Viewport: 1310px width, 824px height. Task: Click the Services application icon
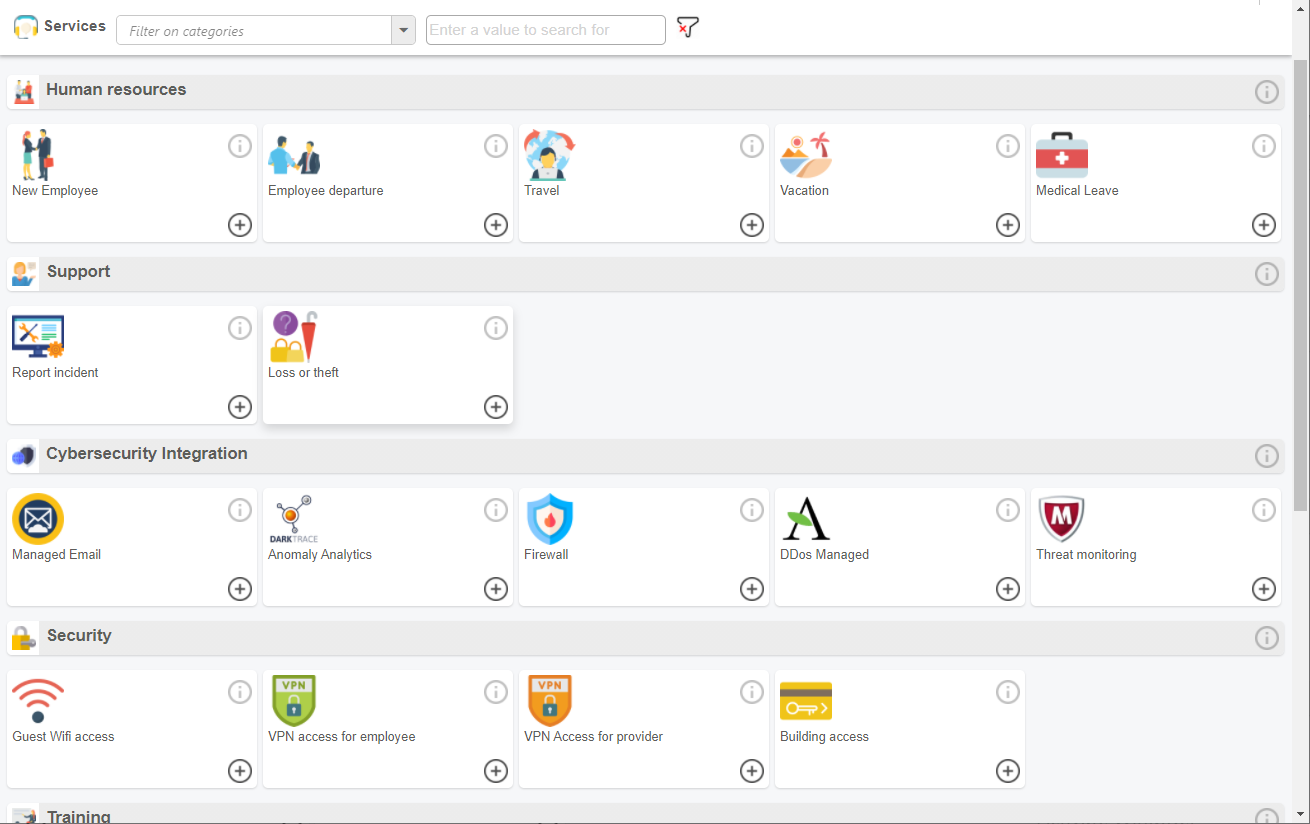coord(25,26)
